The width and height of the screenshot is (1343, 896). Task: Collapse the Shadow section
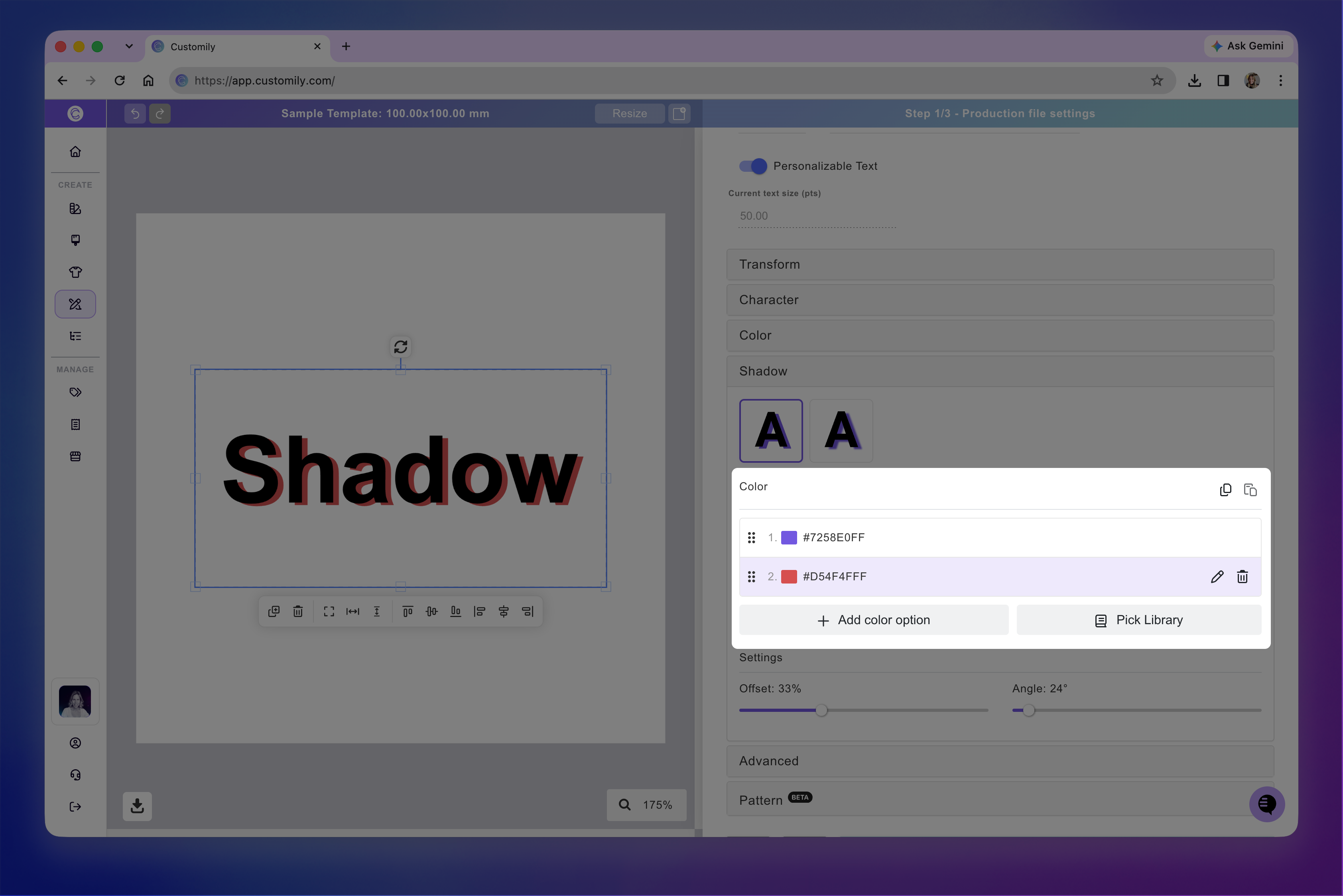999,371
